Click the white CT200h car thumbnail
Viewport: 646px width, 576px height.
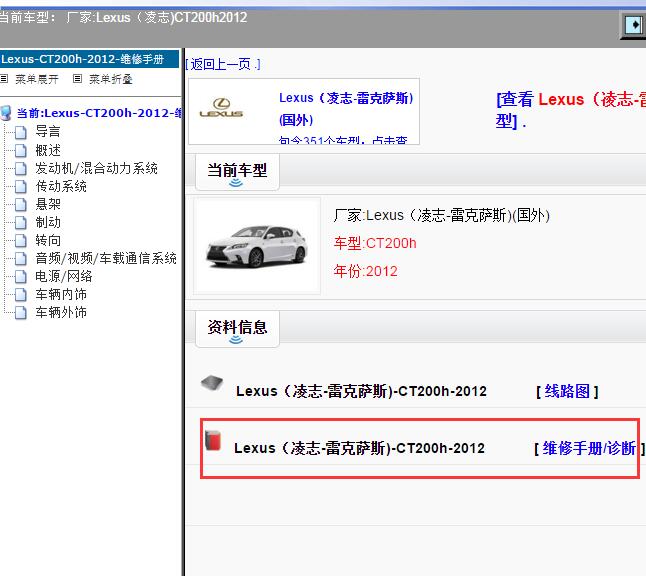(257, 246)
